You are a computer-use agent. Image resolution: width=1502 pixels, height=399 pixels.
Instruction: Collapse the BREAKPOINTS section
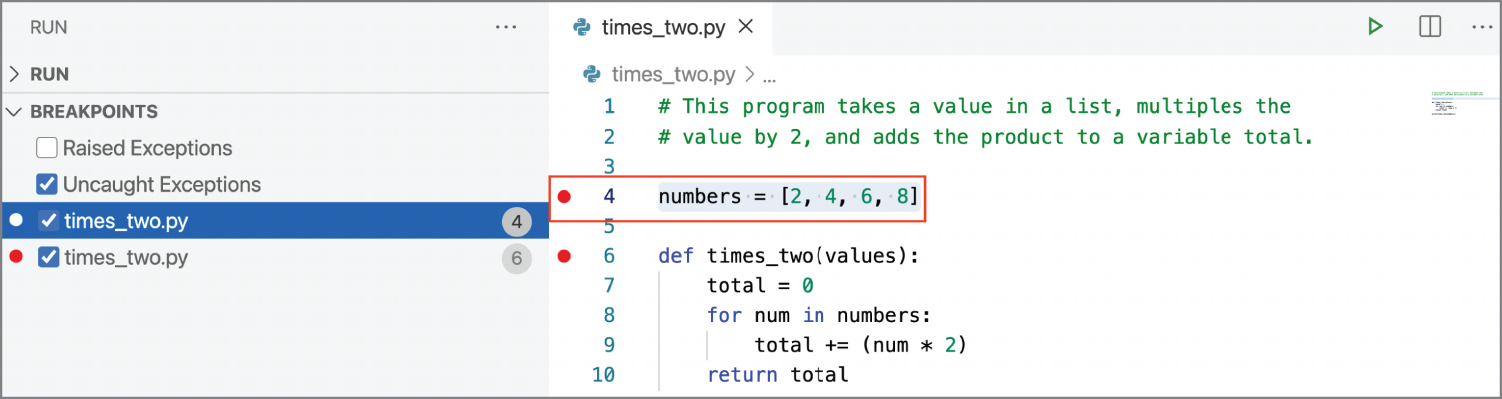point(14,112)
